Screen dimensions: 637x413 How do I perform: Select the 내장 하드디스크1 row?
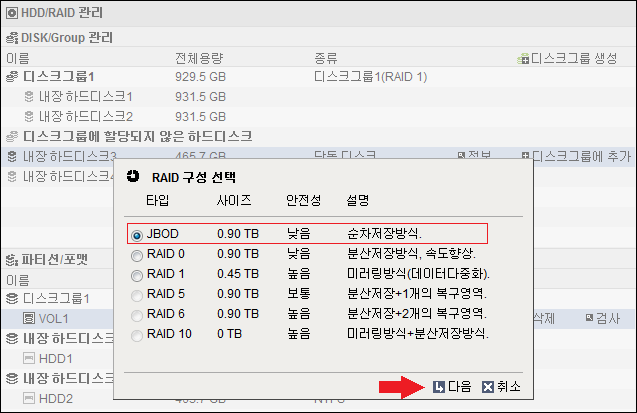pyautogui.click(x=318, y=97)
